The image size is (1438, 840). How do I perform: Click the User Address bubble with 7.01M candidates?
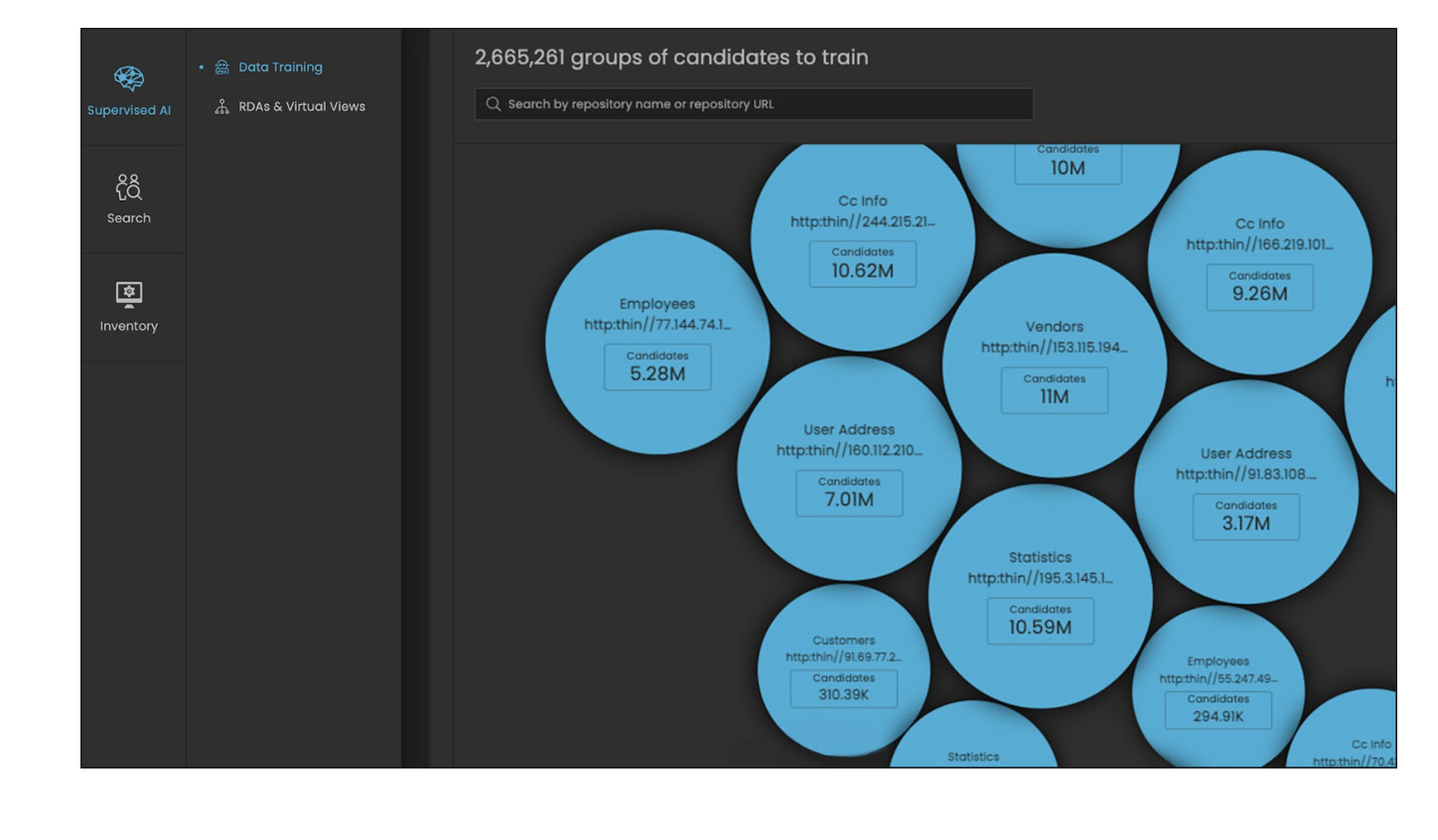[849, 465]
